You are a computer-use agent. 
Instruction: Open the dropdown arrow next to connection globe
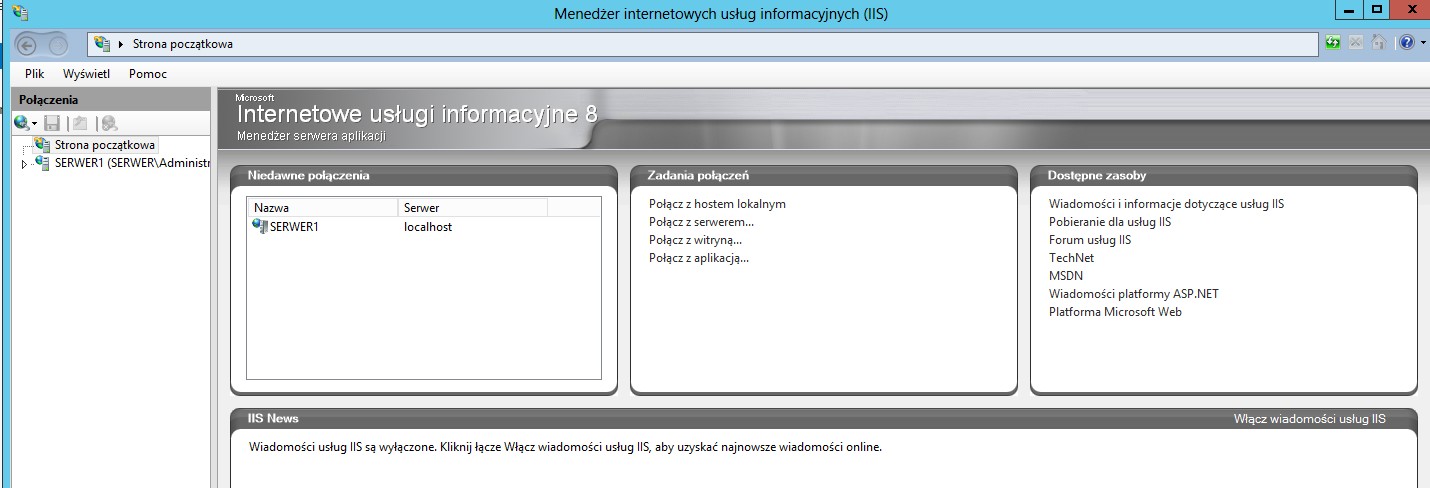point(34,124)
